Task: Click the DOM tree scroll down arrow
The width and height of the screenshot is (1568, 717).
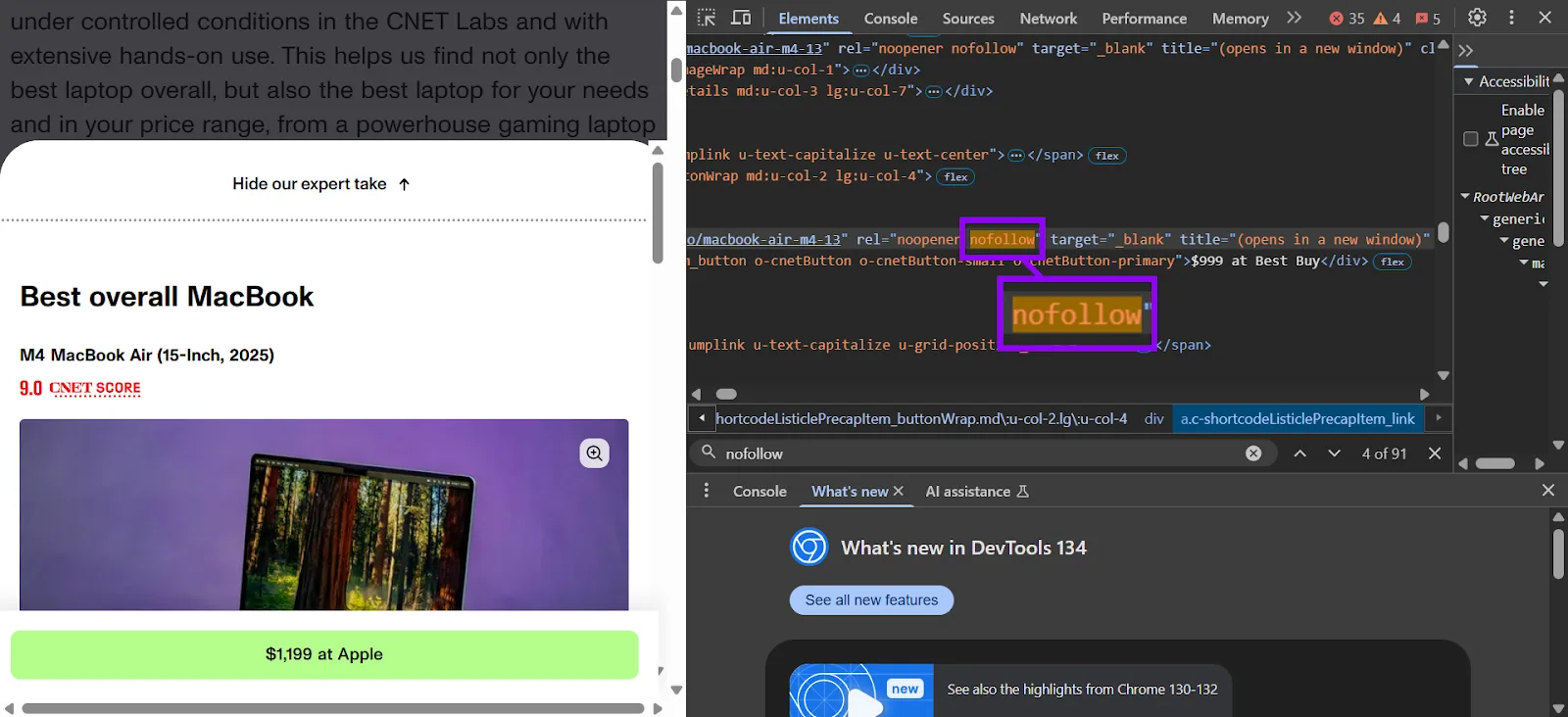Action: (1444, 375)
